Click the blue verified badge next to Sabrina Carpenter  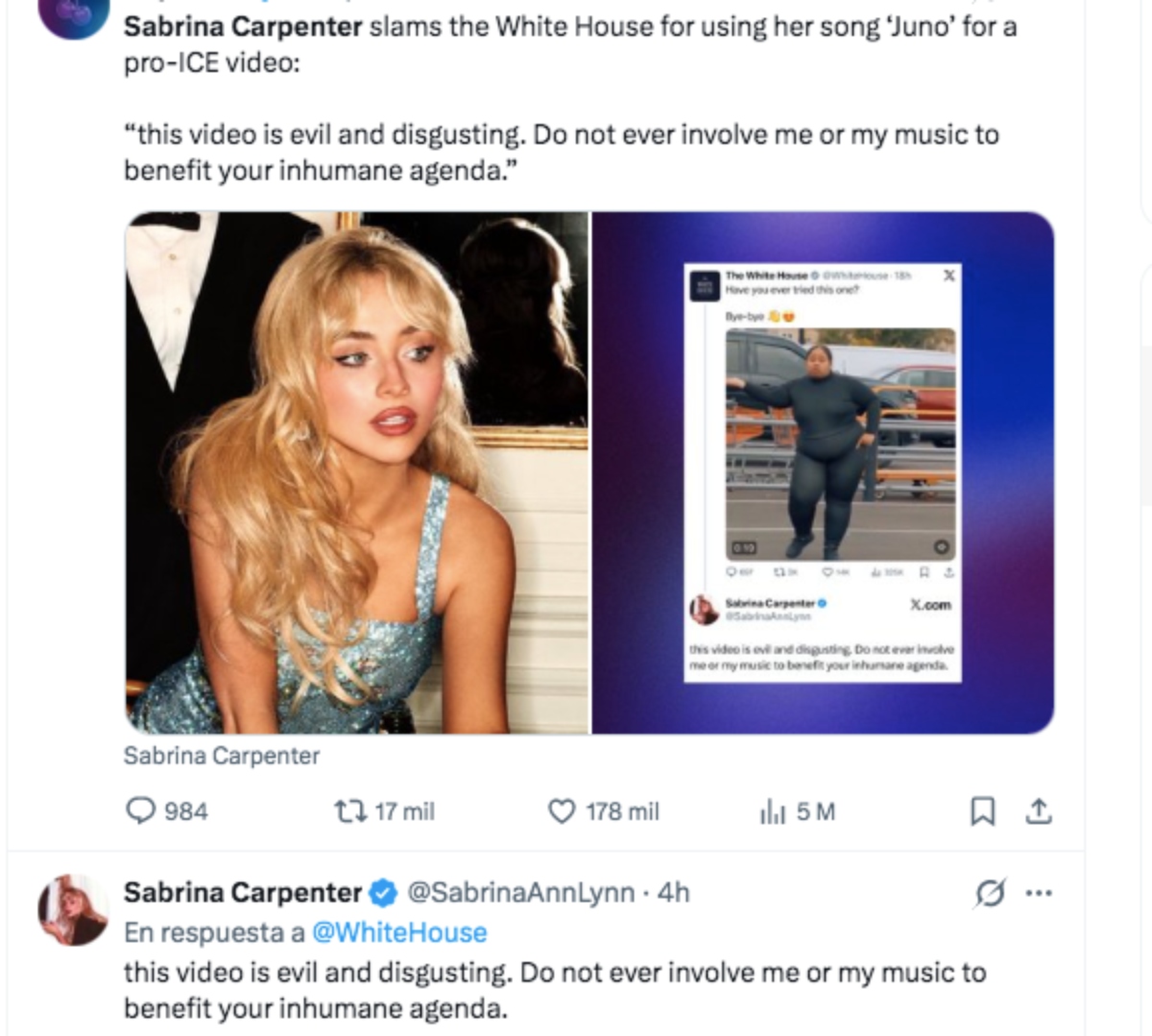tap(381, 890)
